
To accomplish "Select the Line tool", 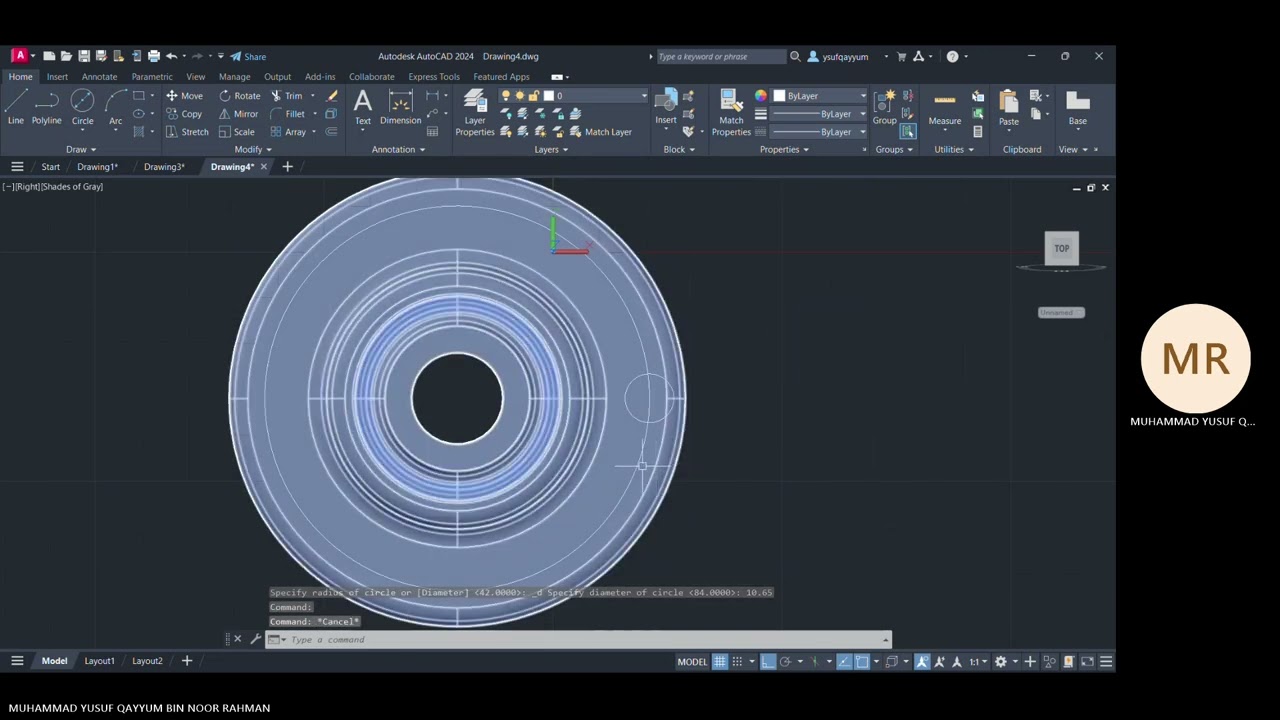I will click(15, 107).
